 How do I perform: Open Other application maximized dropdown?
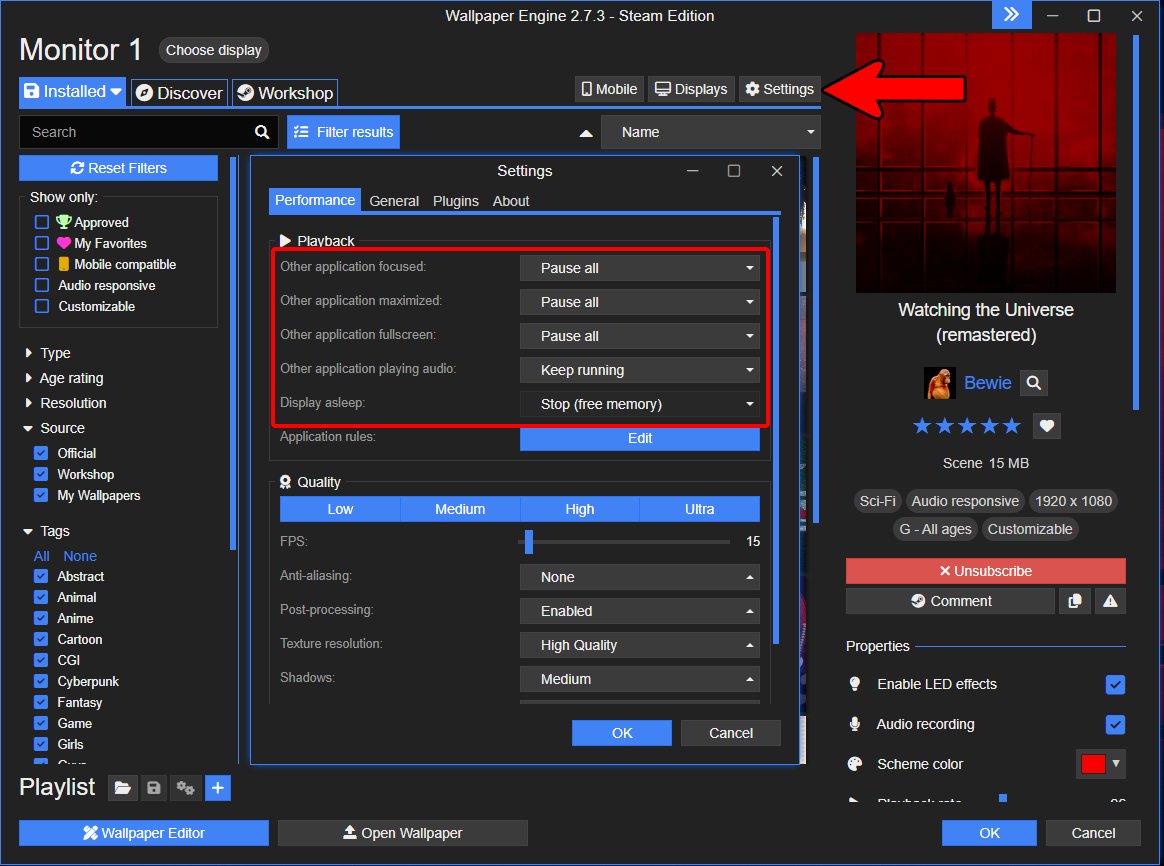(x=639, y=302)
